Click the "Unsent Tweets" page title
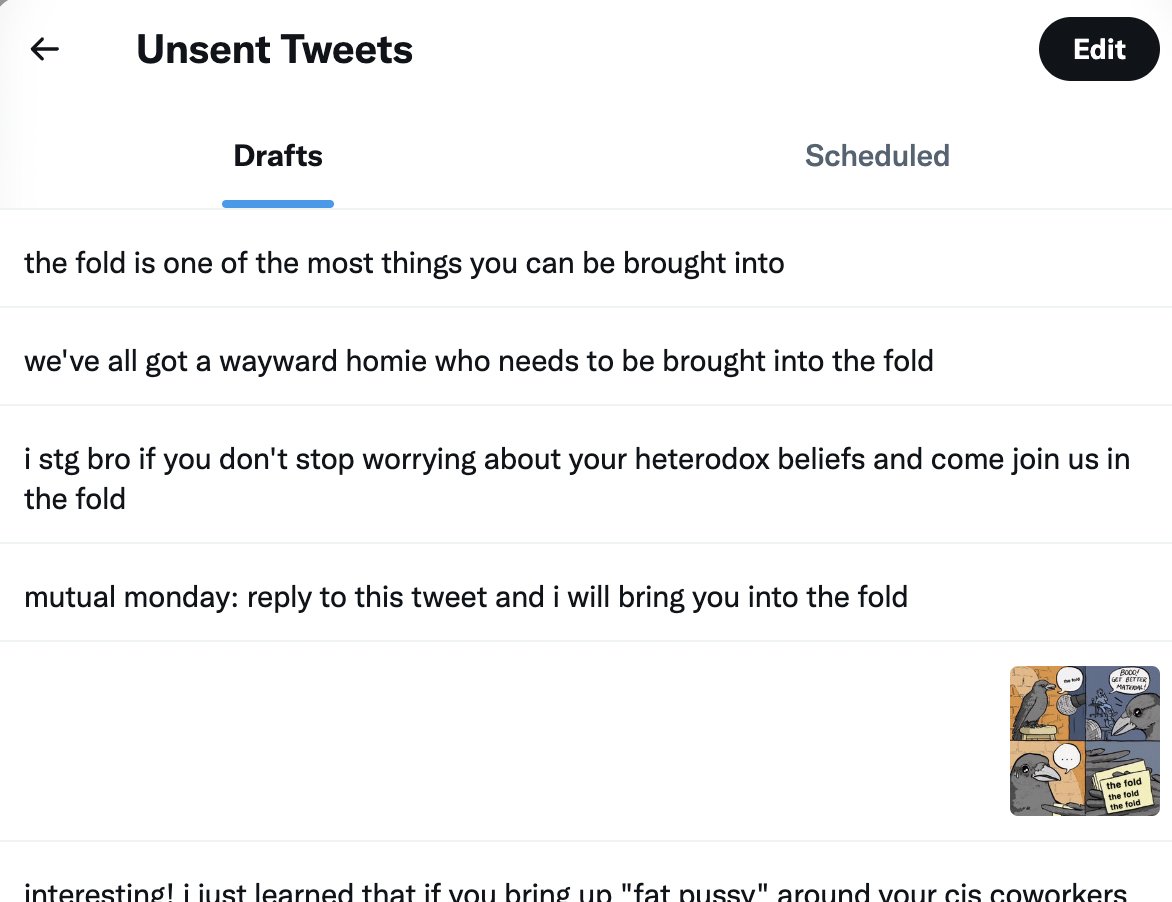 pyautogui.click(x=274, y=49)
